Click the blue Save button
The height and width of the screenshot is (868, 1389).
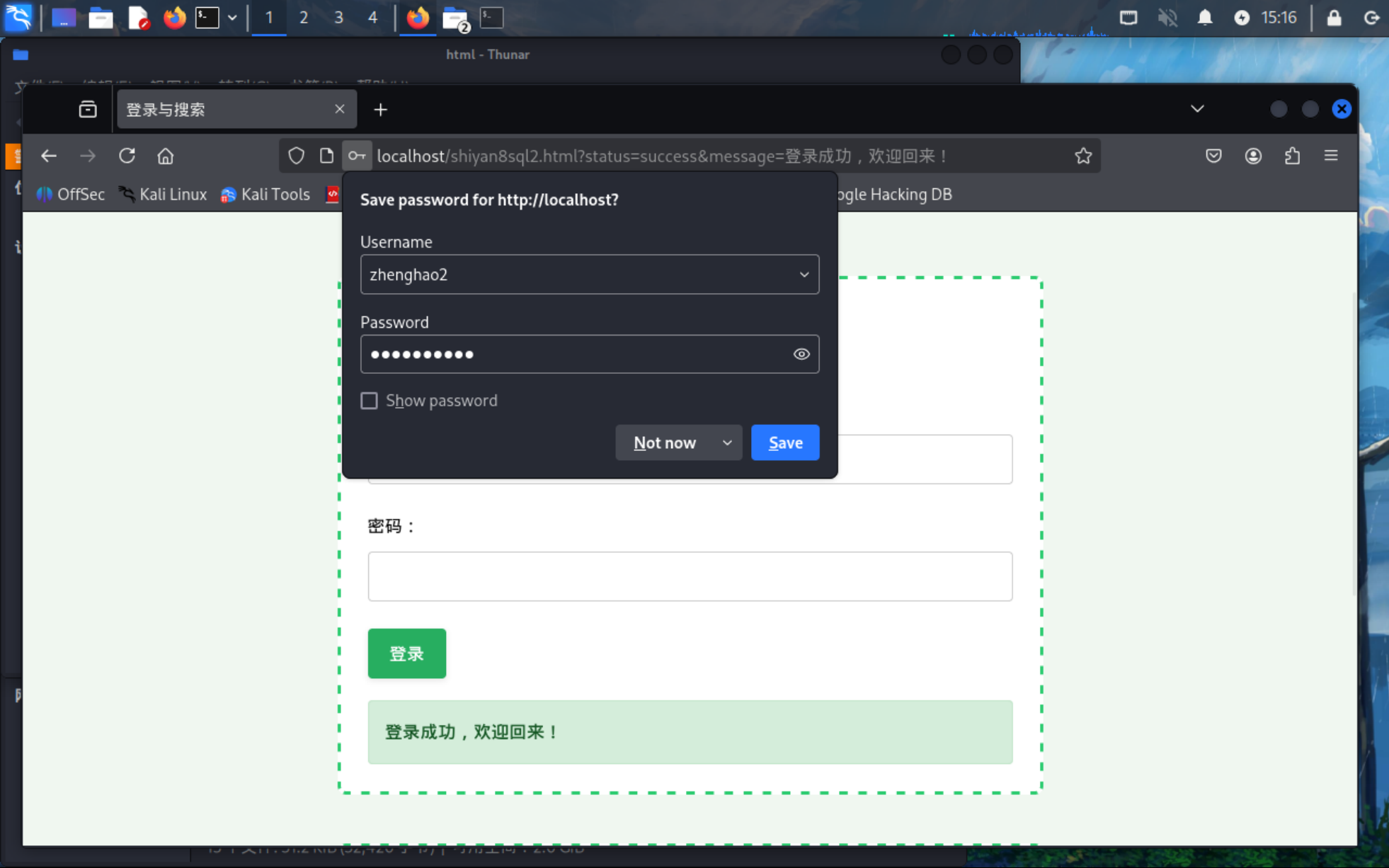784,443
